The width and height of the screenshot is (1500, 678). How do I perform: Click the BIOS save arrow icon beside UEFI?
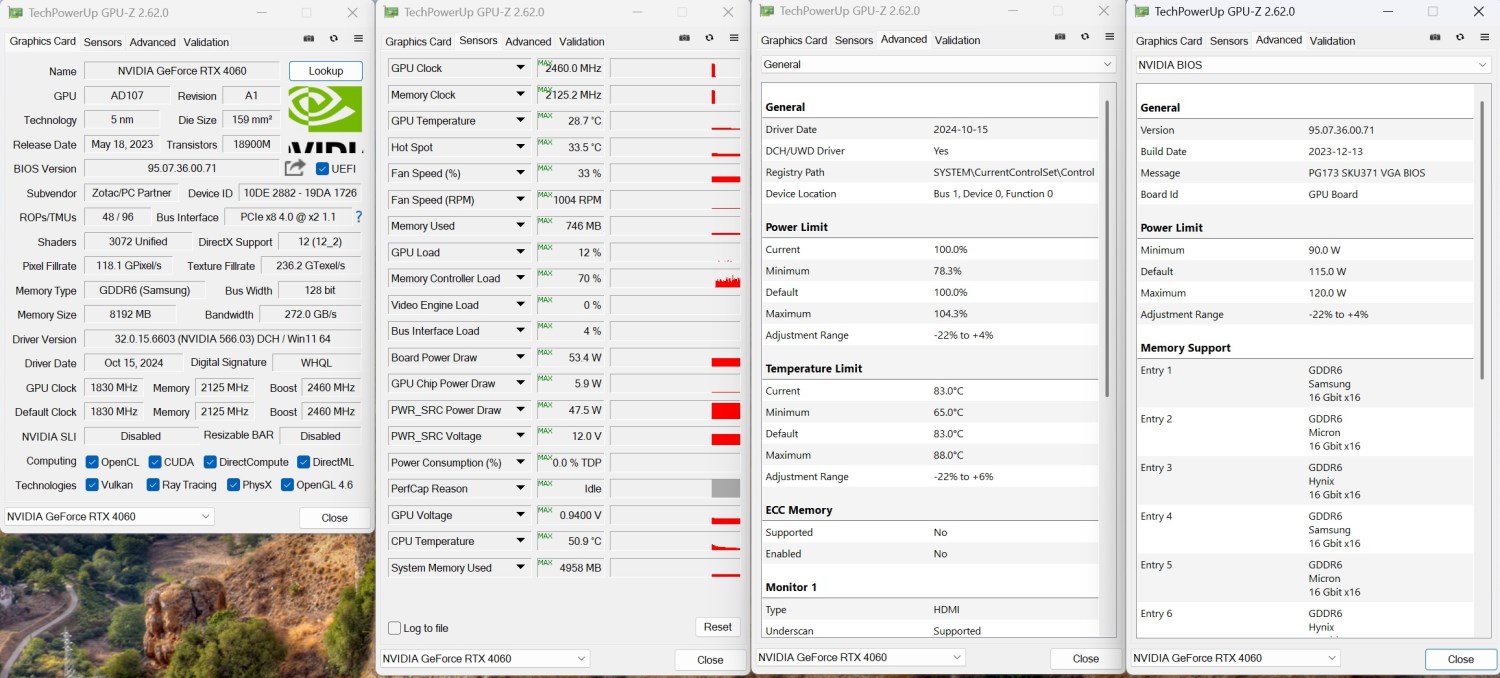295,168
